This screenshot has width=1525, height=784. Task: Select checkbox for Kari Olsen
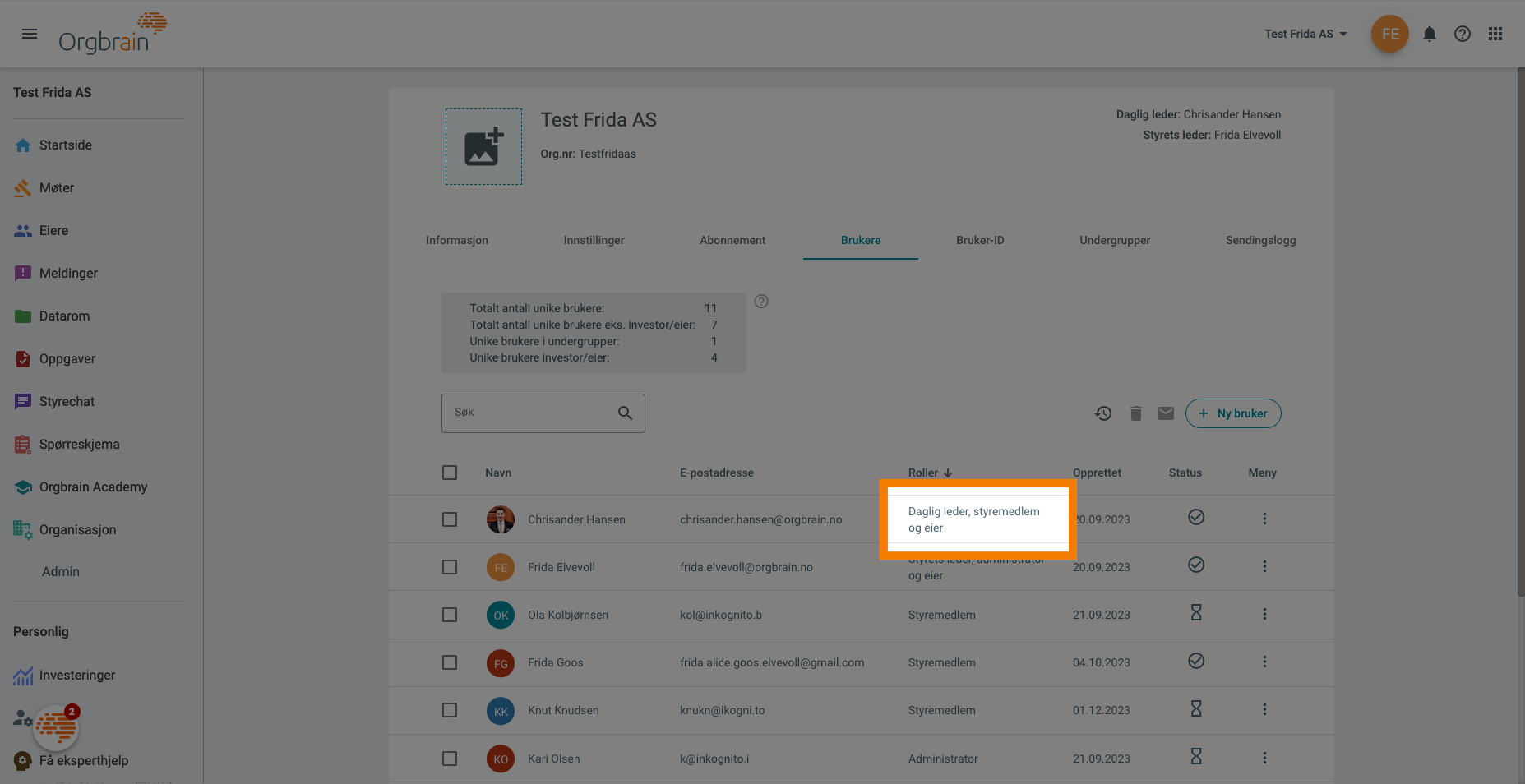coord(450,759)
